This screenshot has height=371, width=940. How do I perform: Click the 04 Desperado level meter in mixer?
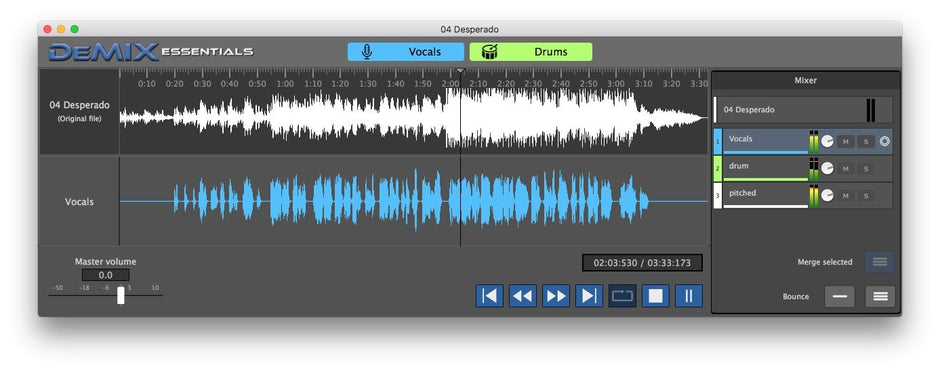coord(870,110)
